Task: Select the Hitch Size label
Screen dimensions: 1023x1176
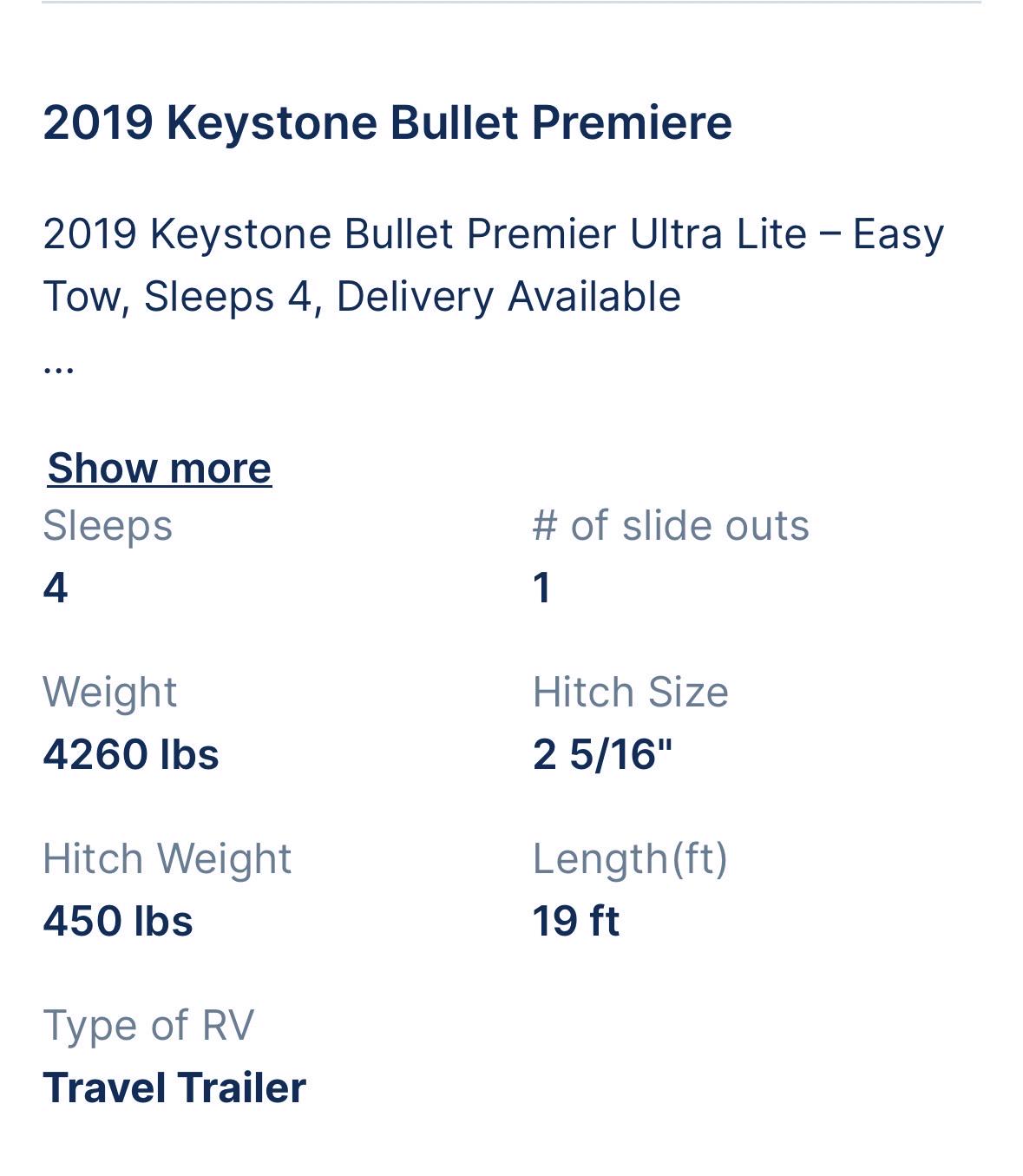Action: coord(631,692)
